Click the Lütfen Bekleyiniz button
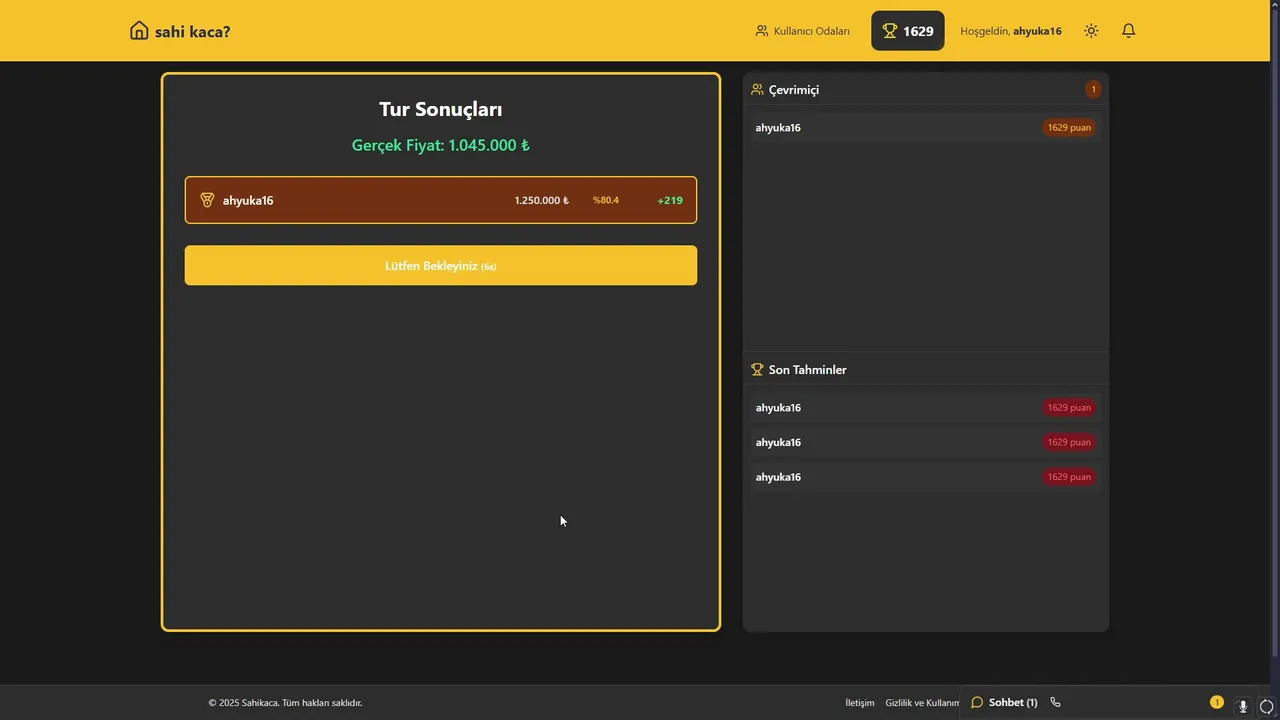 point(441,266)
